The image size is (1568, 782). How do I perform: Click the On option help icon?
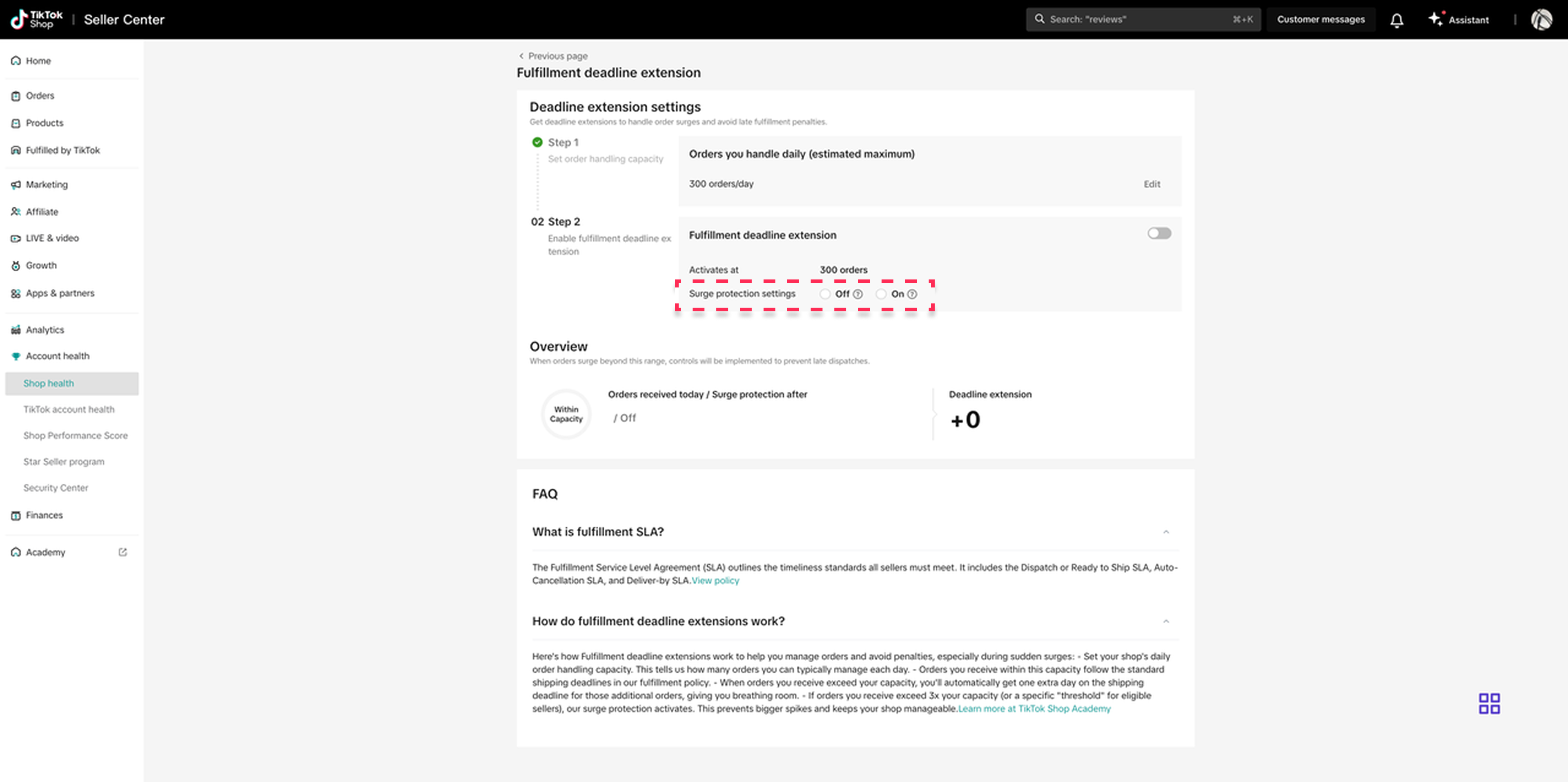coord(912,294)
